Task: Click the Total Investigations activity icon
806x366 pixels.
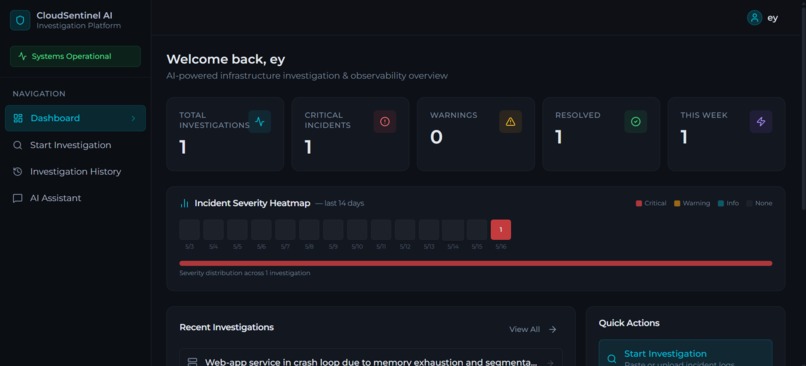Action: pos(260,122)
